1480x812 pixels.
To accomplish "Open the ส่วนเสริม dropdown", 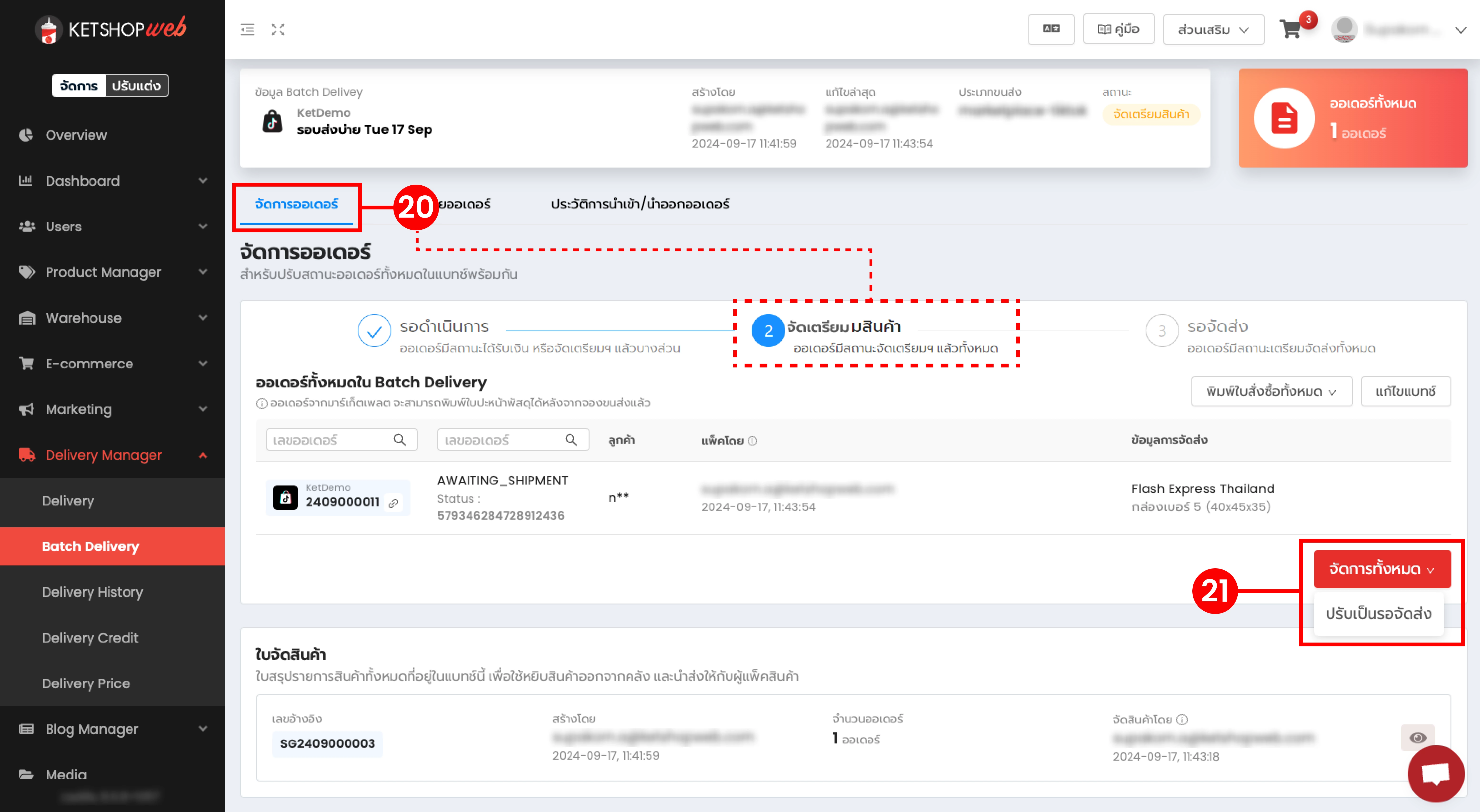I will [1213, 29].
